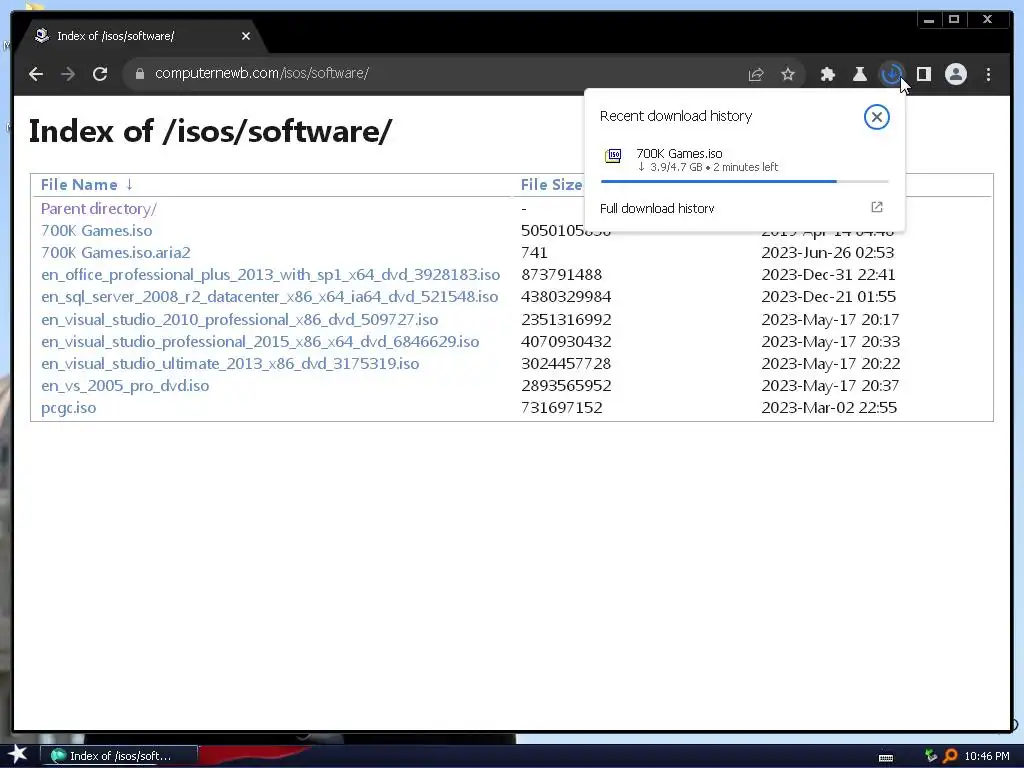The width and height of the screenshot is (1024, 768).
Task: Click date 2023-Mar-02 22:55
Action: coord(829,408)
